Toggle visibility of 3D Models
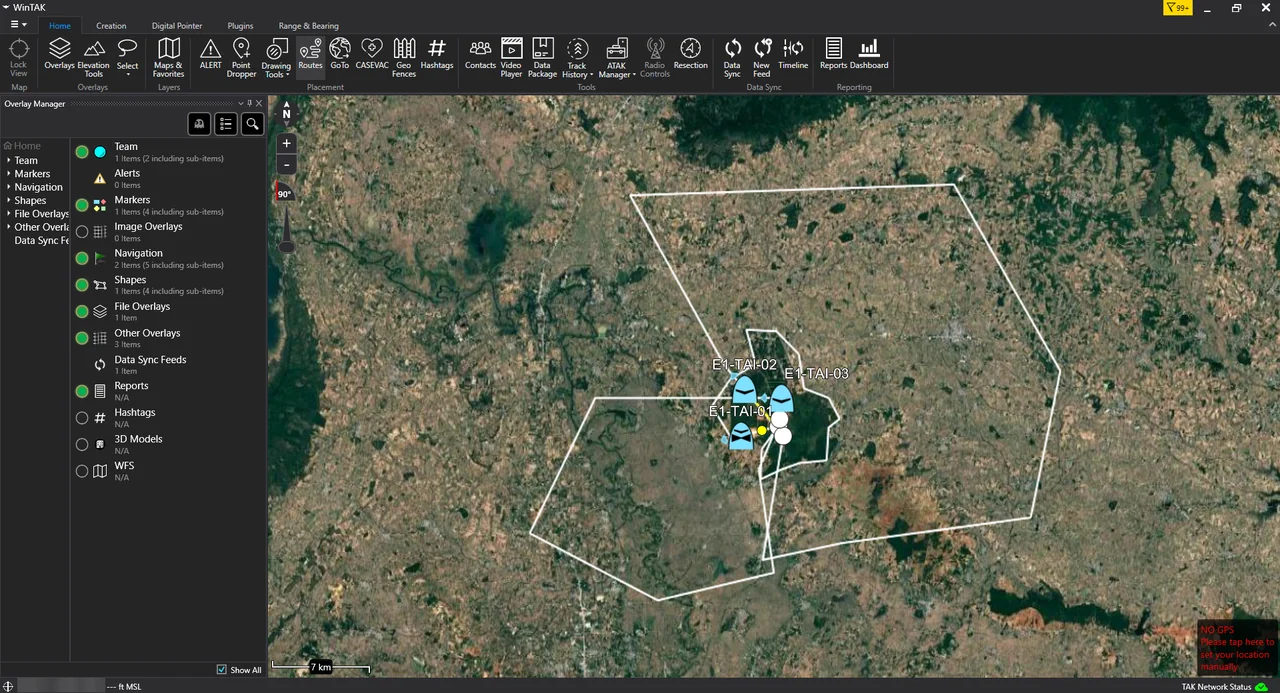Viewport: 1280px width, 693px height. pos(82,444)
